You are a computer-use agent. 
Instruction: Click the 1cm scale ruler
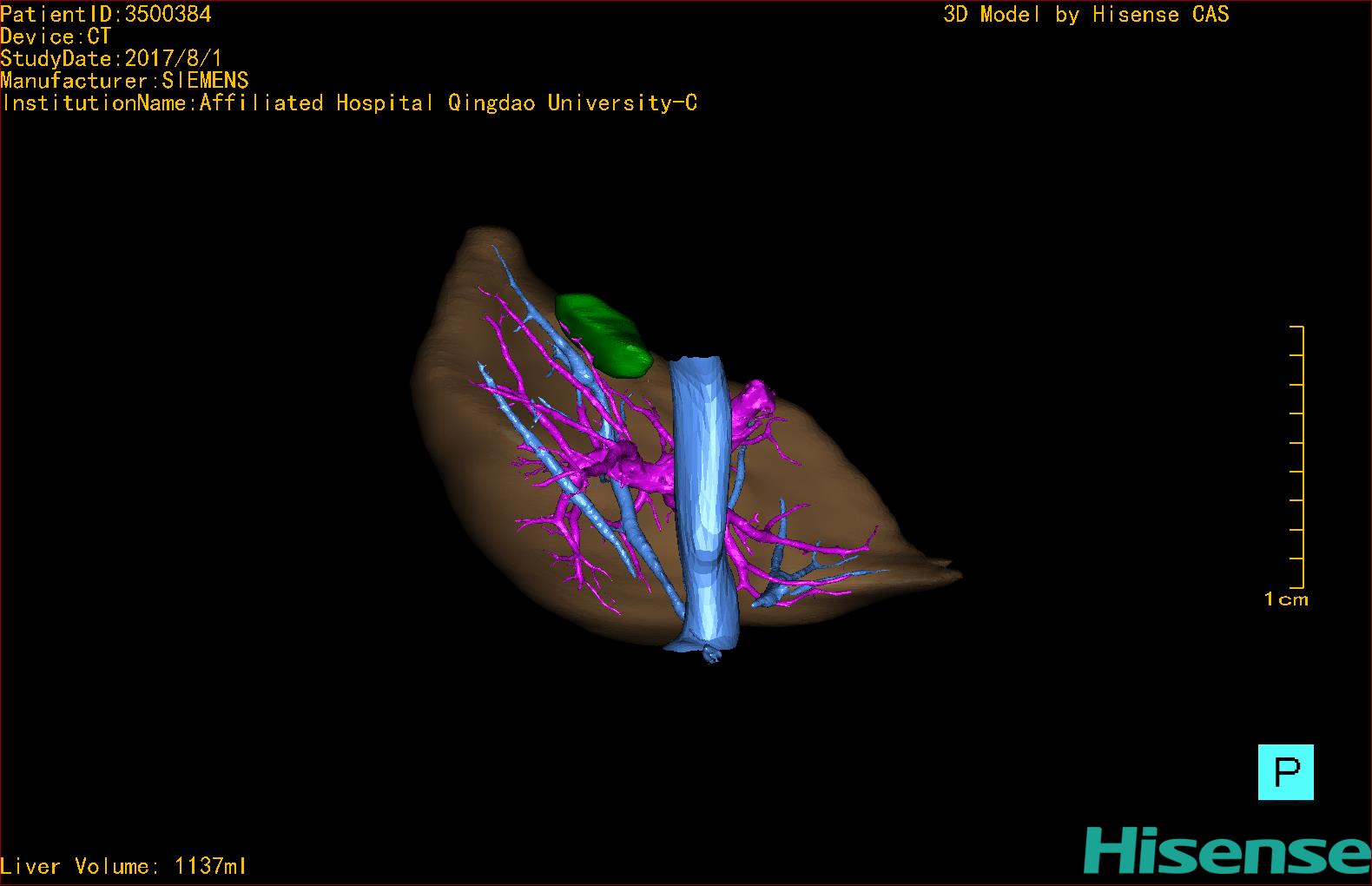pos(1296,457)
